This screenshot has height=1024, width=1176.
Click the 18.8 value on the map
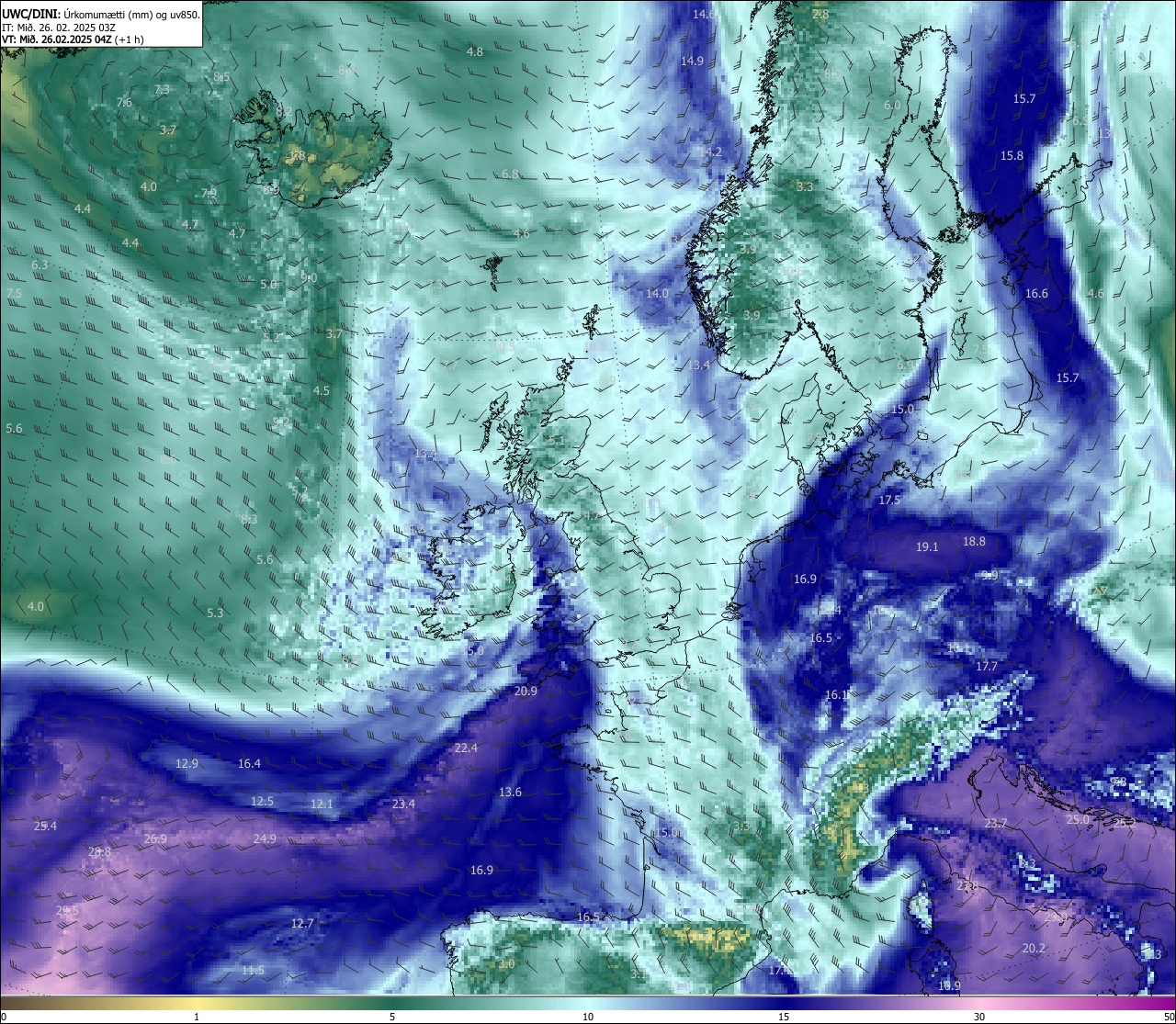point(974,541)
